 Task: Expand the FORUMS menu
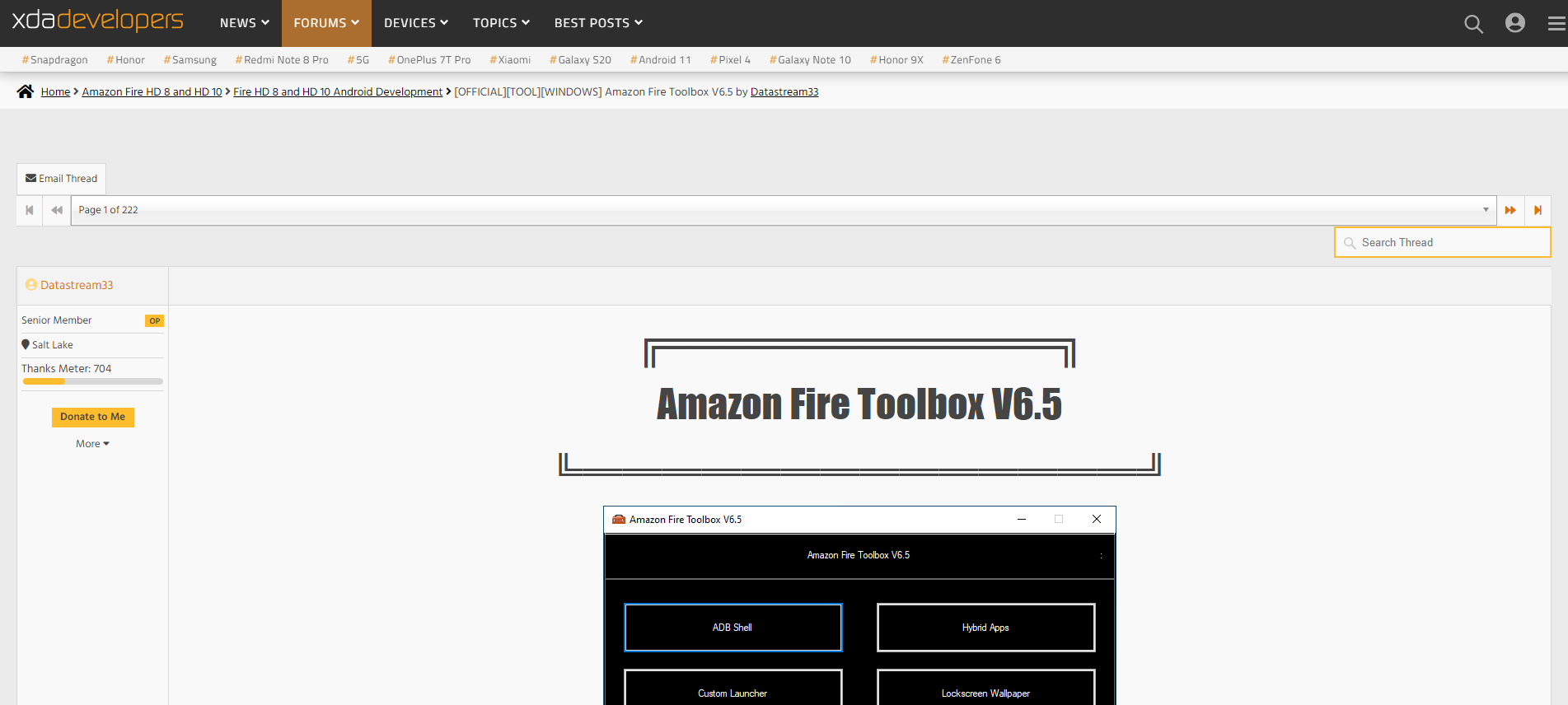pos(326,23)
